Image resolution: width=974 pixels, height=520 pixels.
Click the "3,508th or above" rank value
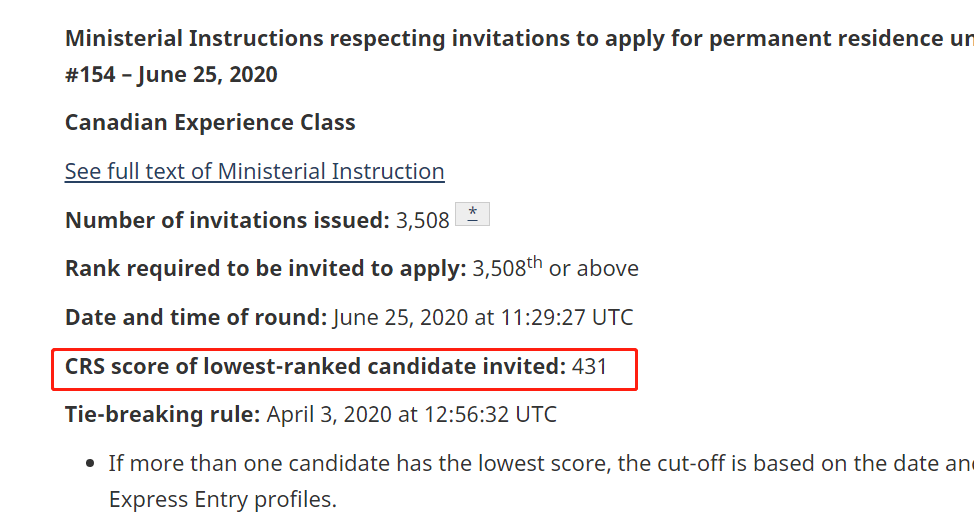pyautogui.click(x=555, y=269)
